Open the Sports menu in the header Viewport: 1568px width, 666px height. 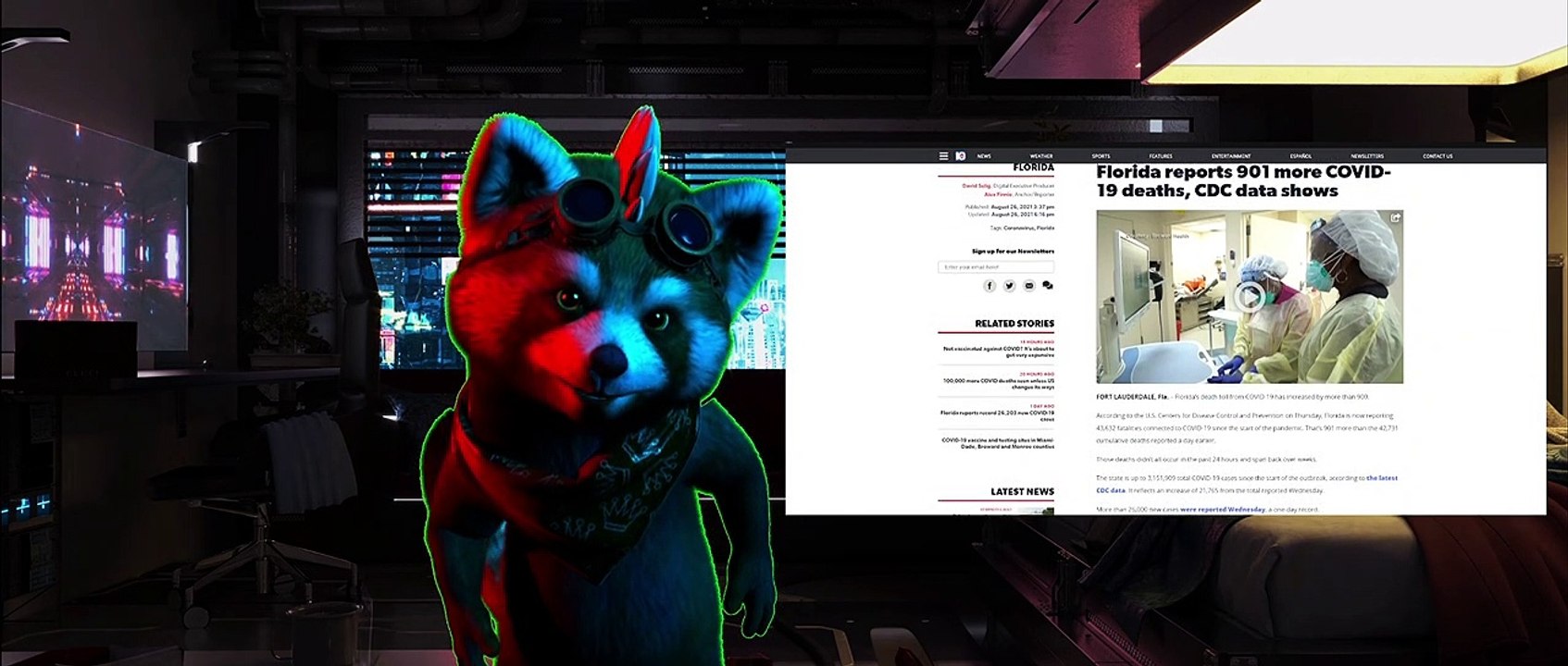tap(1101, 156)
